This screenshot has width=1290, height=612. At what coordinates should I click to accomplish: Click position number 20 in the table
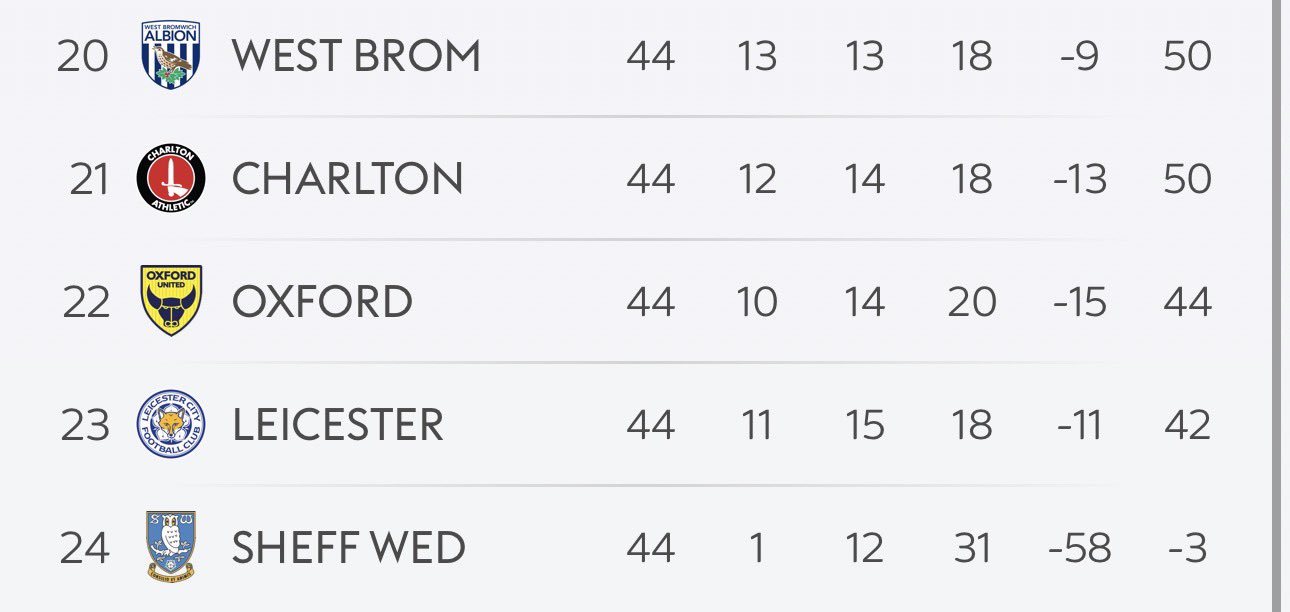point(82,56)
